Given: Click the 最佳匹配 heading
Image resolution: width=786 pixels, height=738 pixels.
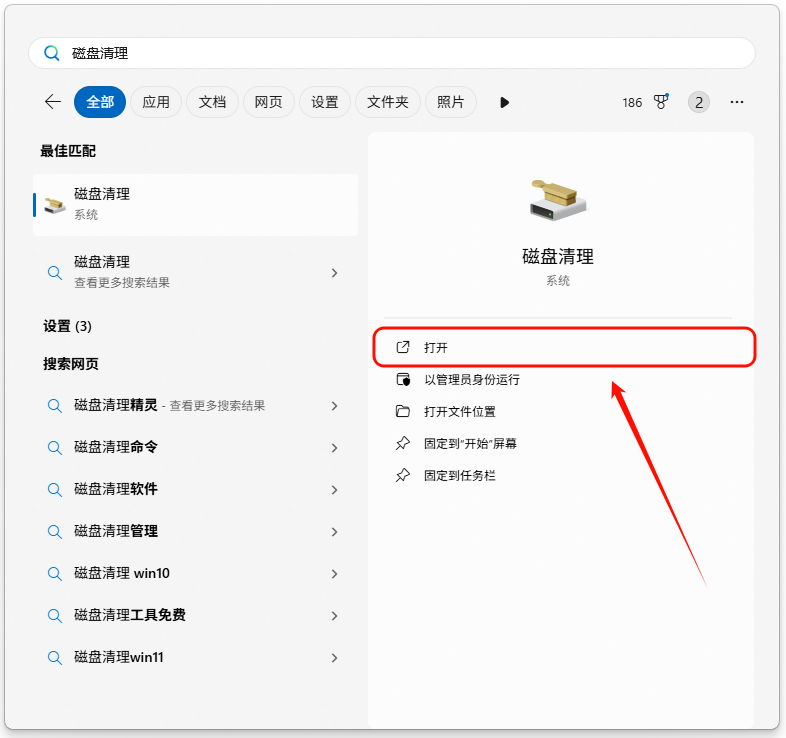Looking at the screenshot, I should 68,151.
